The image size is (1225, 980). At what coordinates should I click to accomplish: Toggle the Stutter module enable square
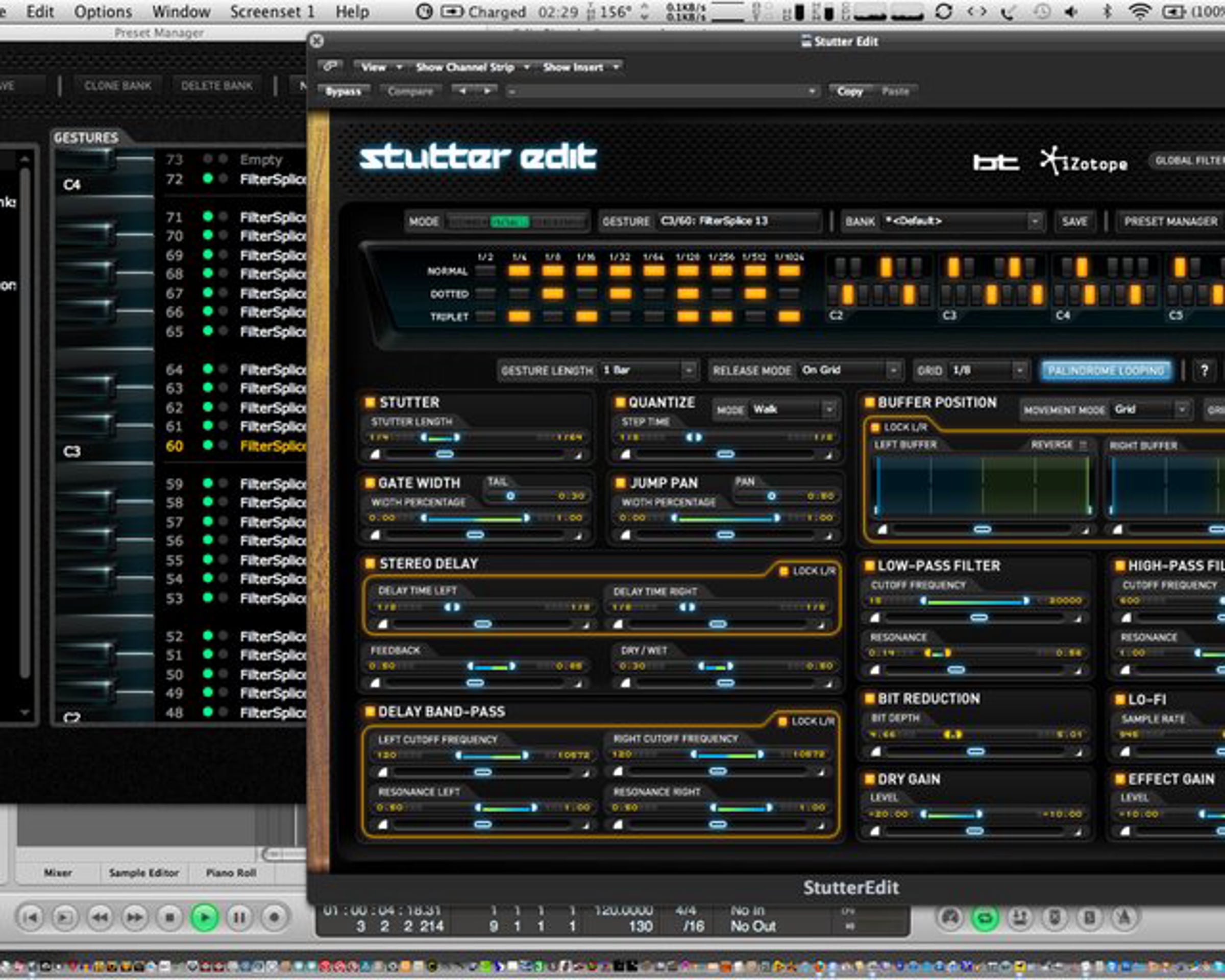(370, 402)
